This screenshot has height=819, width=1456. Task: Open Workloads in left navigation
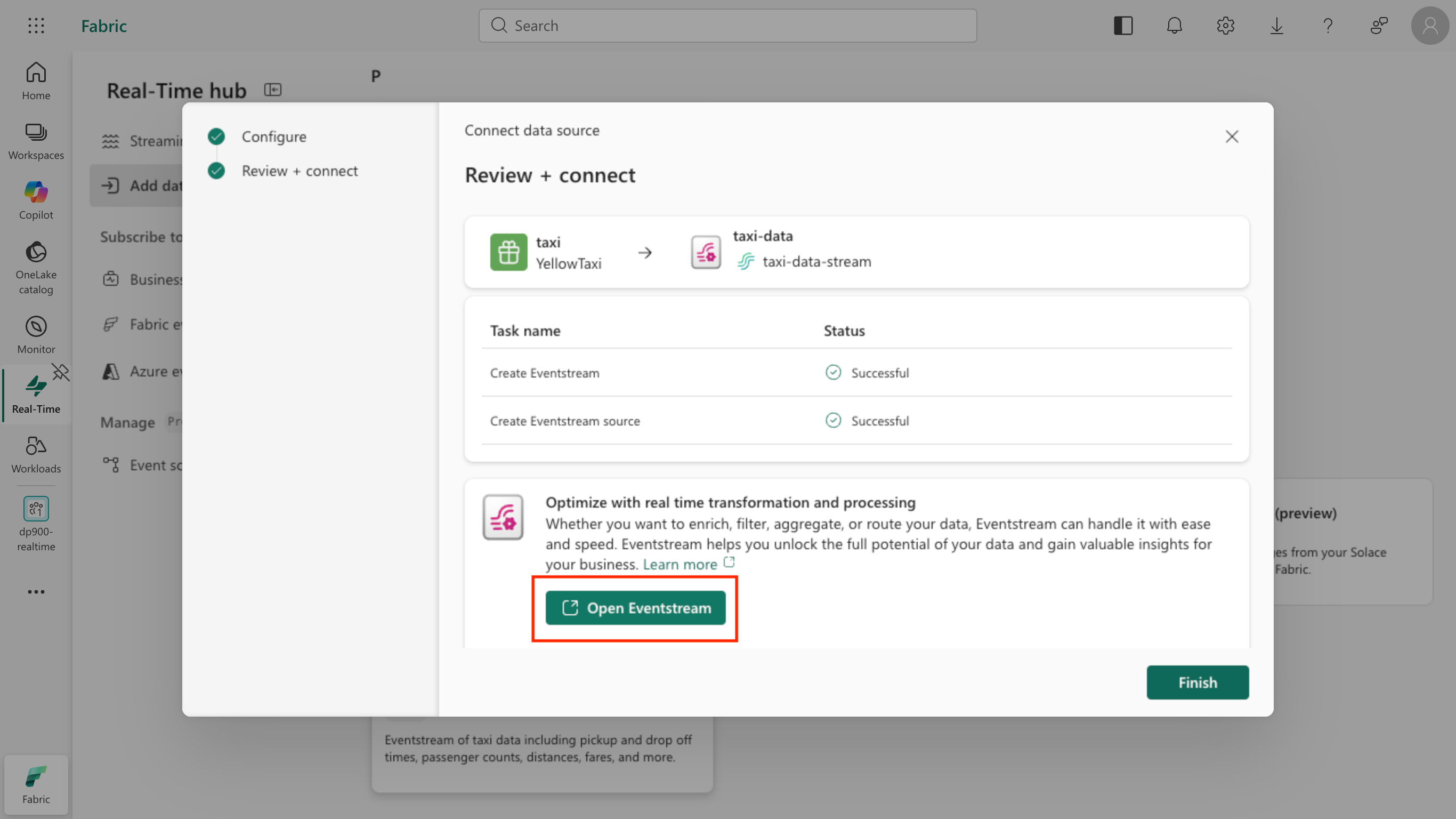(36, 455)
